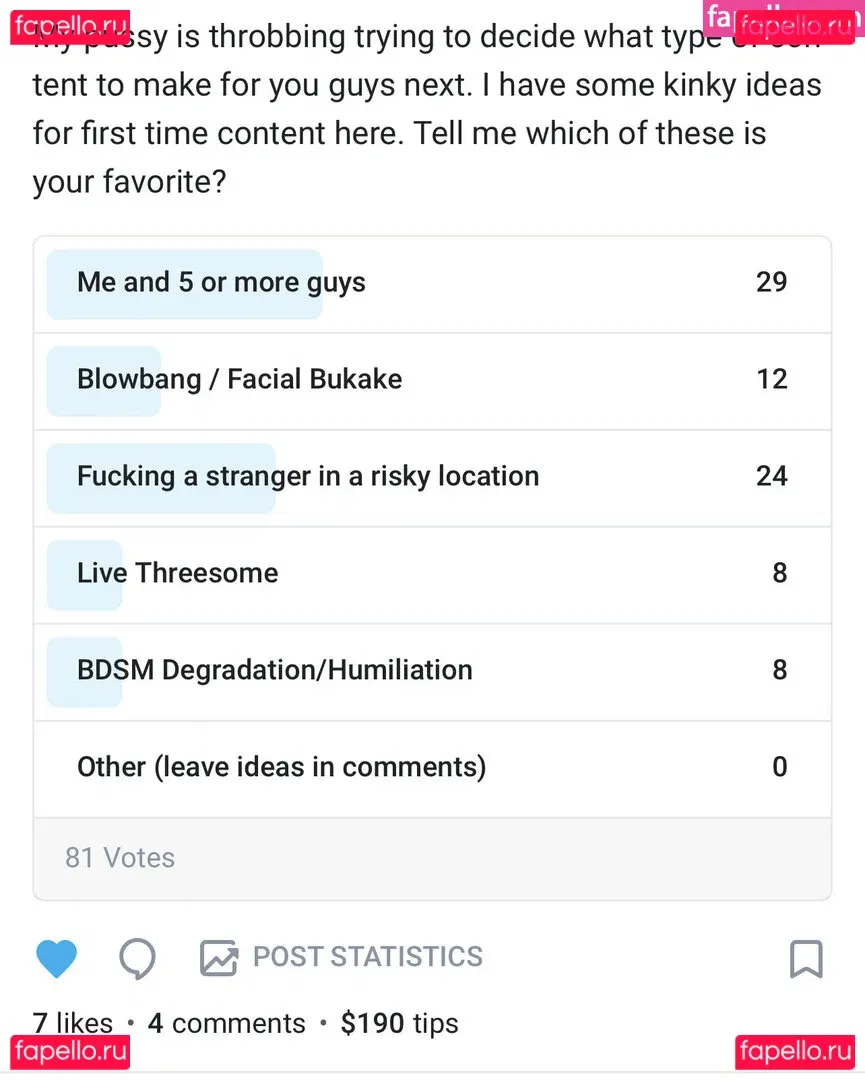Image resolution: width=865 pixels, height=1080 pixels.
Task: Select the 'BDSM Degradation/Humiliation' poll option
Action: click(x=432, y=671)
